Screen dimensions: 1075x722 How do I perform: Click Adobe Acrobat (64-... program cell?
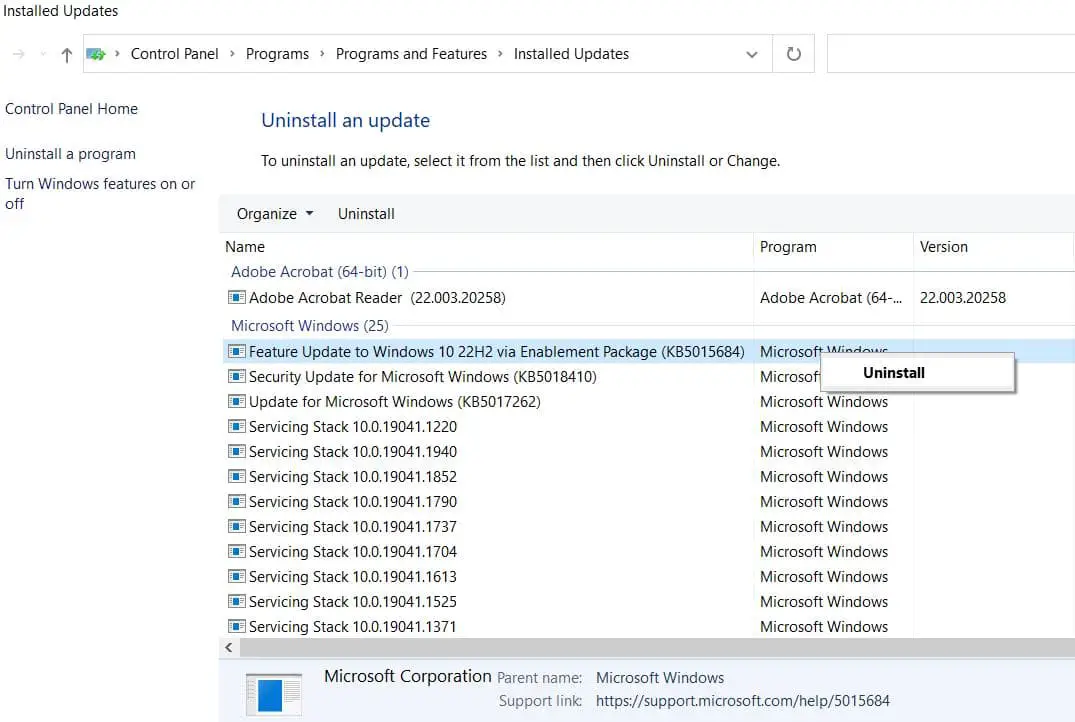831,298
